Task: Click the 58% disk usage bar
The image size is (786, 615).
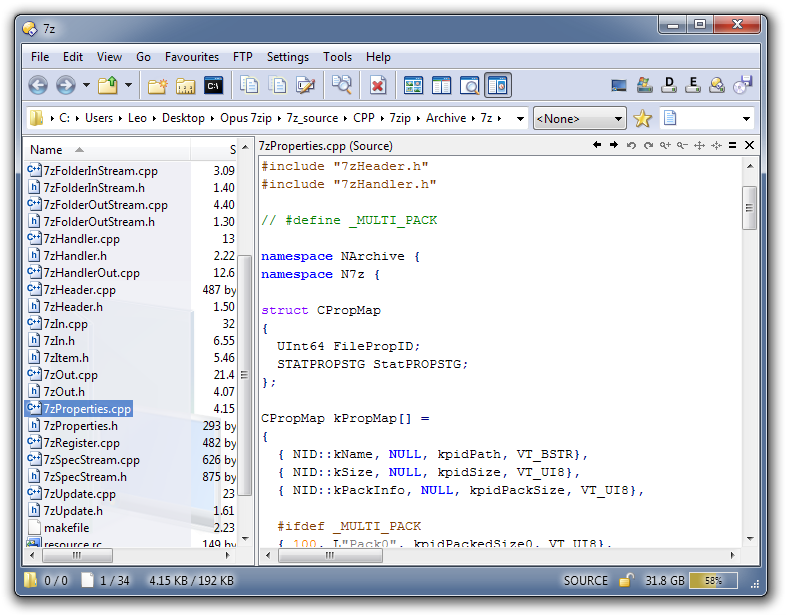Action: click(x=713, y=581)
